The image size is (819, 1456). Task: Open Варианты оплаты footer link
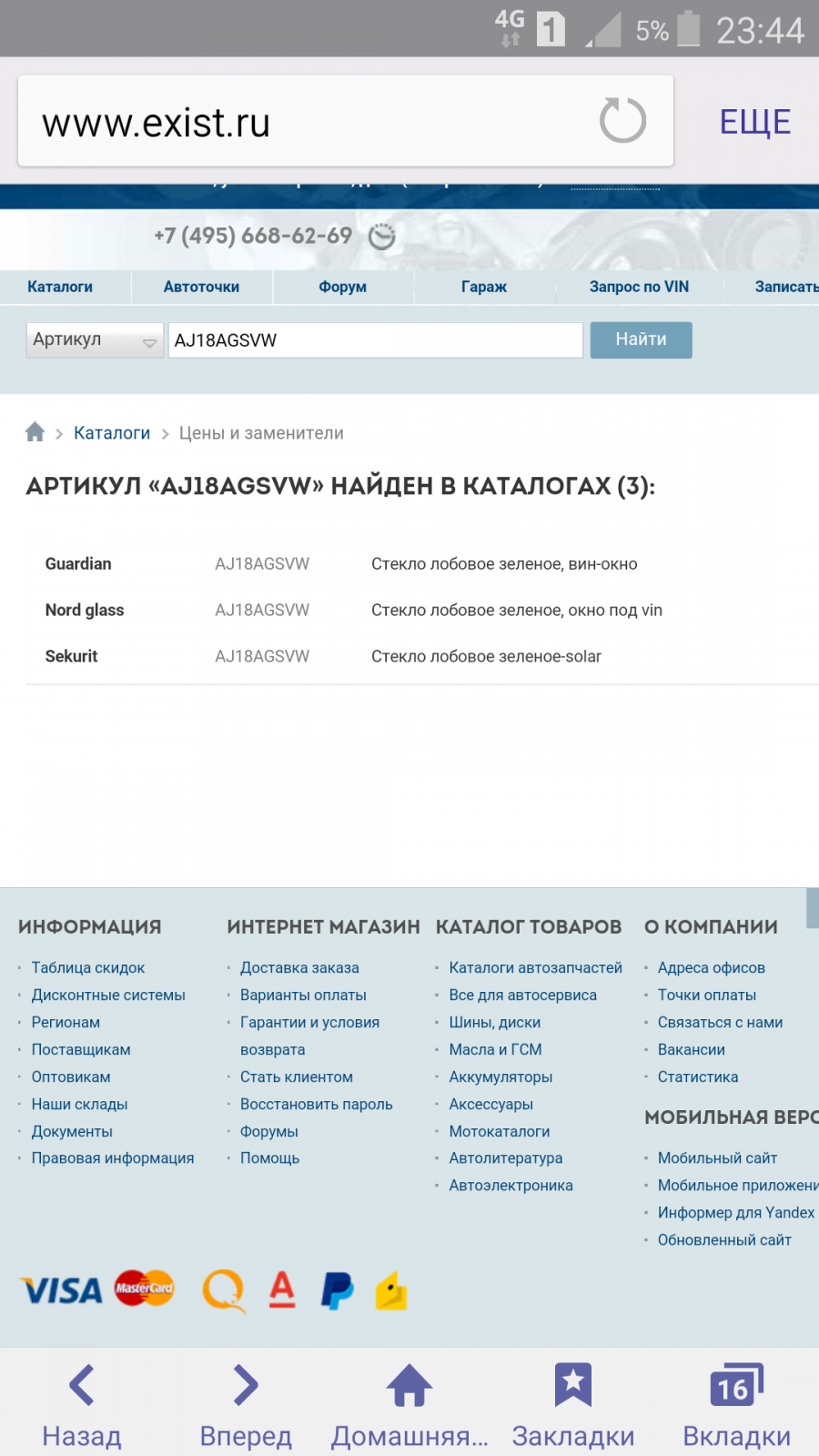pyautogui.click(x=303, y=995)
